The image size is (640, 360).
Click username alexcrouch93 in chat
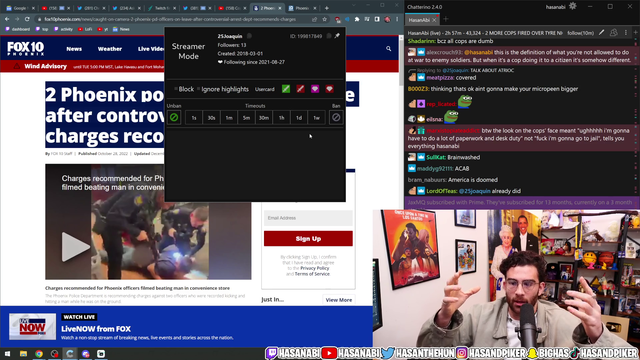click(x=444, y=52)
